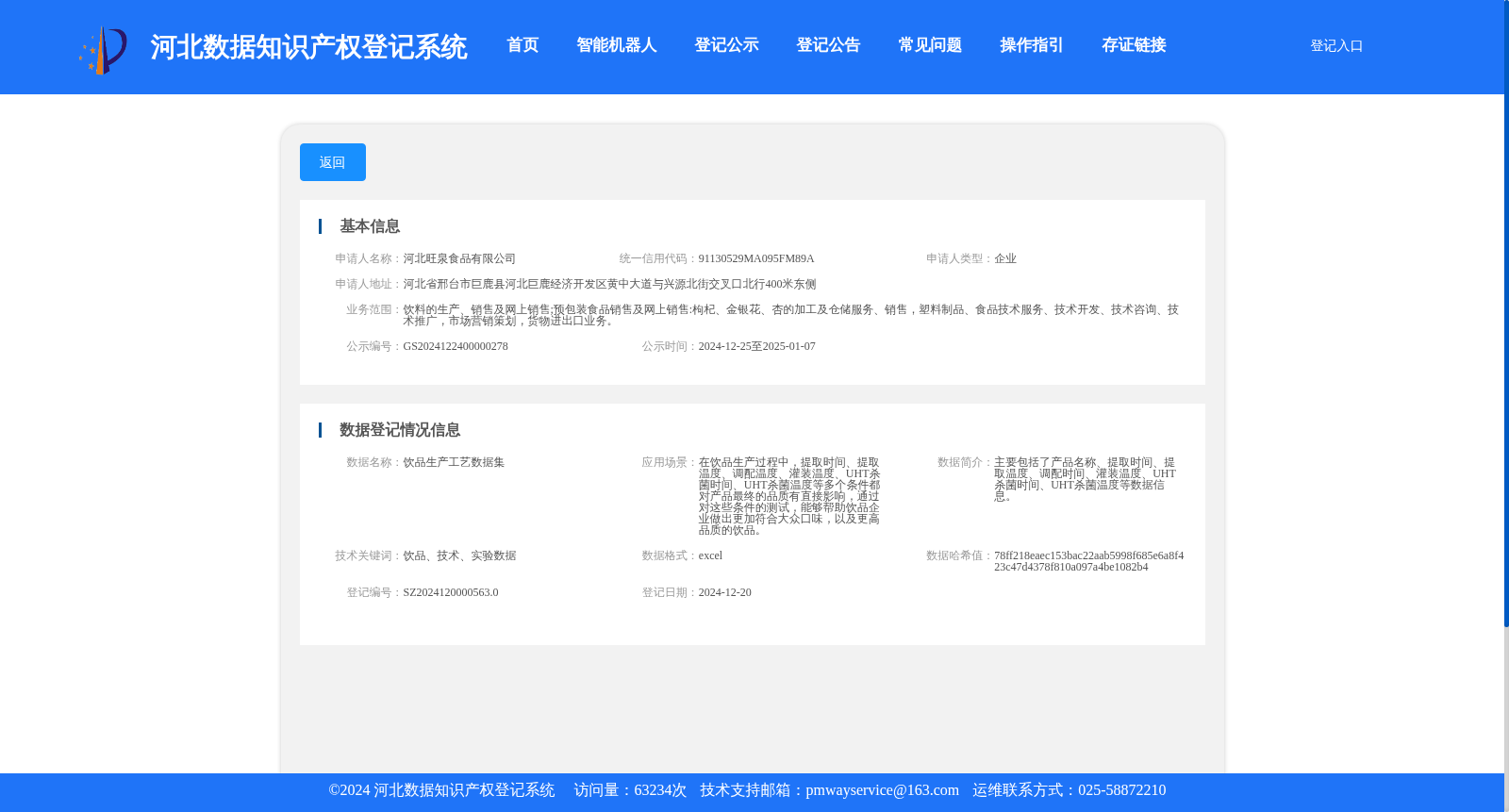This screenshot has width=1509, height=812.
Task: Select the 操作指引 menu item
Action: click(1032, 45)
